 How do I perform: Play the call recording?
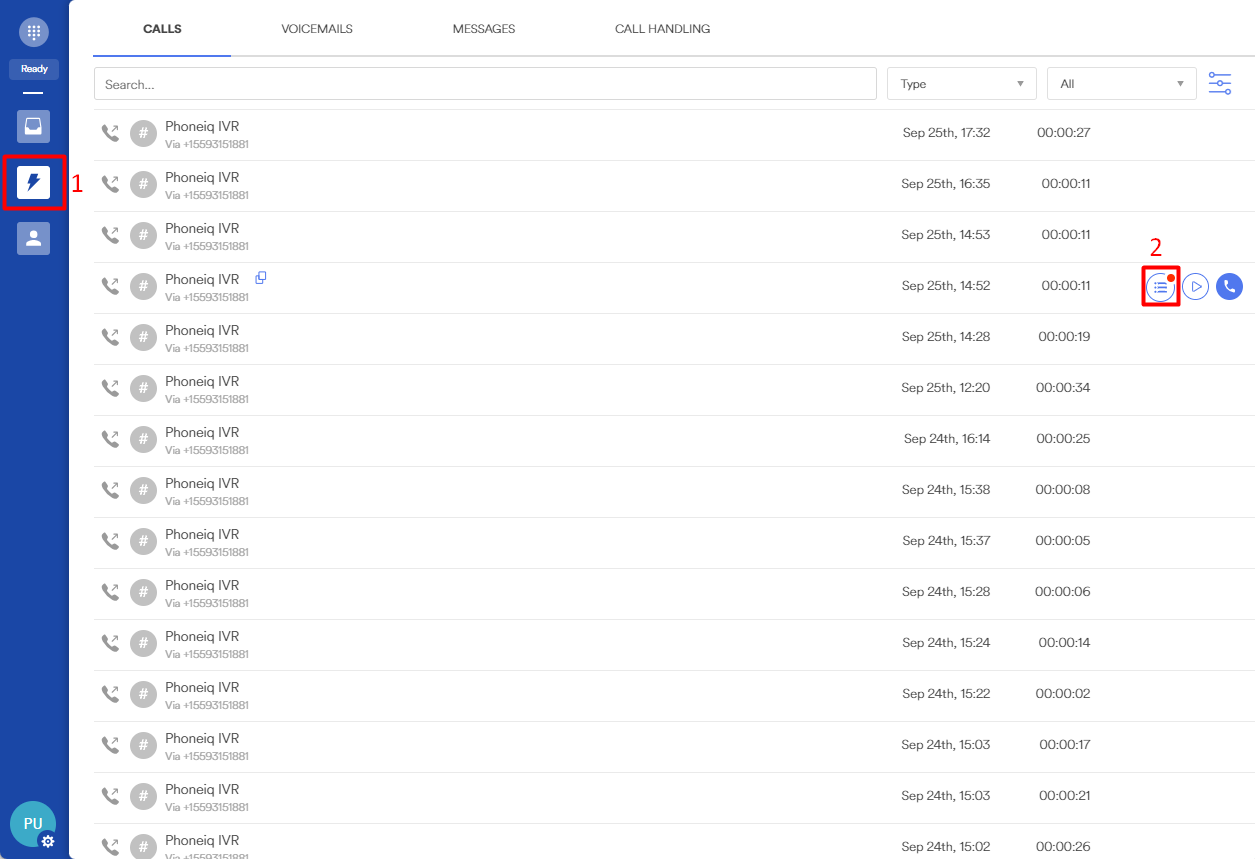[1195, 287]
